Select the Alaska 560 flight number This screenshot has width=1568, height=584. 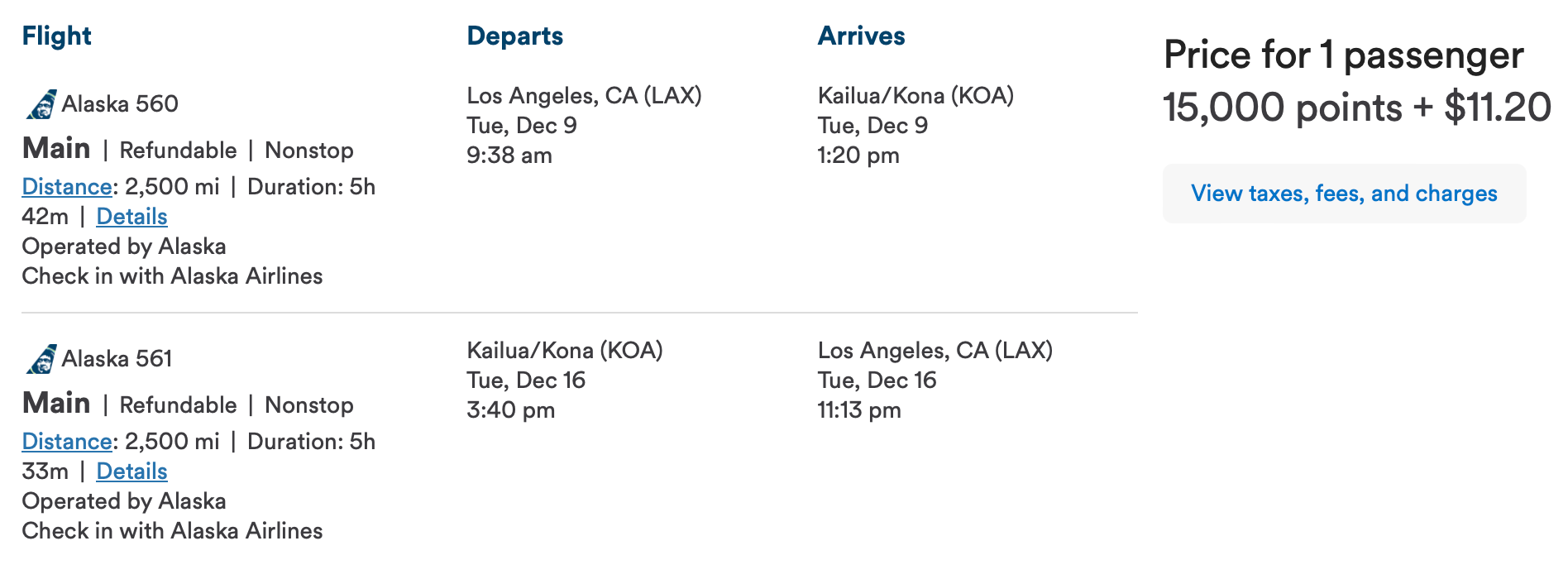coord(120,104)
